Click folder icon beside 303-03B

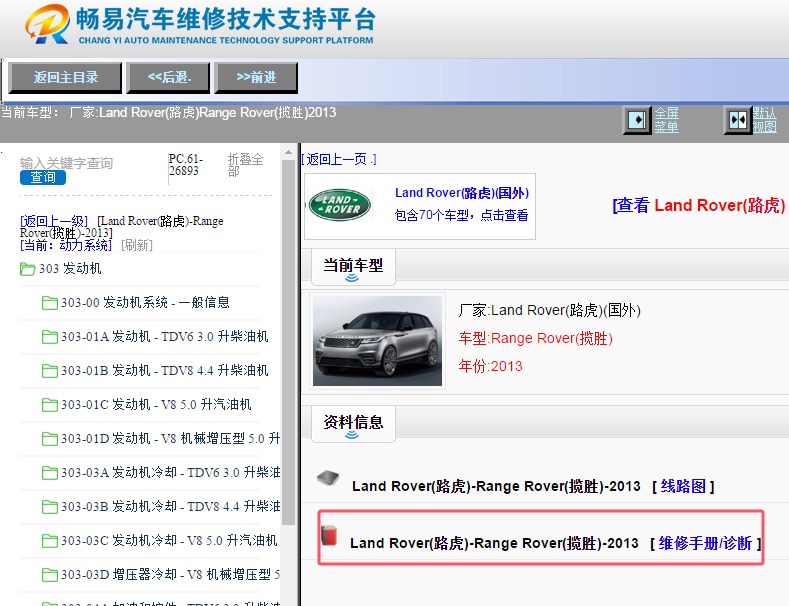(x=49, y=507)
